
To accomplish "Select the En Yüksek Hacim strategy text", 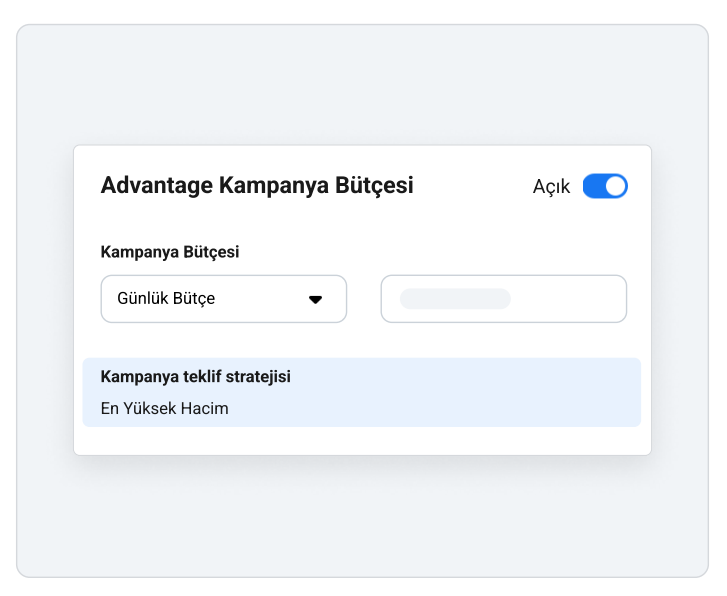I will pyautogui.click(x=165, y=409).
